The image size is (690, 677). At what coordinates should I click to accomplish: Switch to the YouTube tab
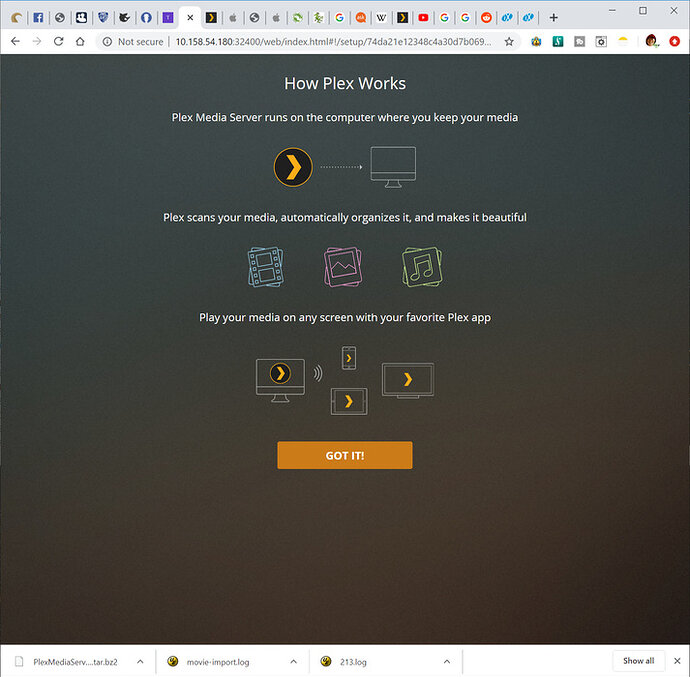pyautogui.click(x=423, y=18)
